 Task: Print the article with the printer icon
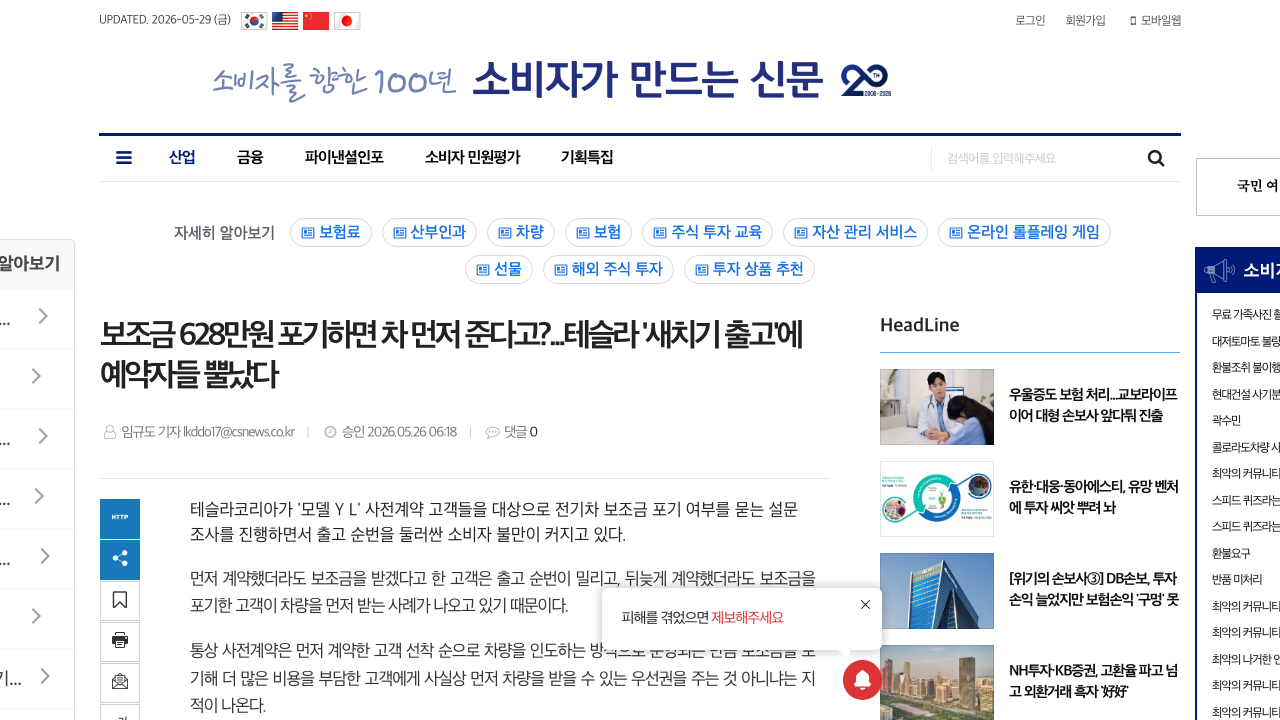(x=120, y=641)
